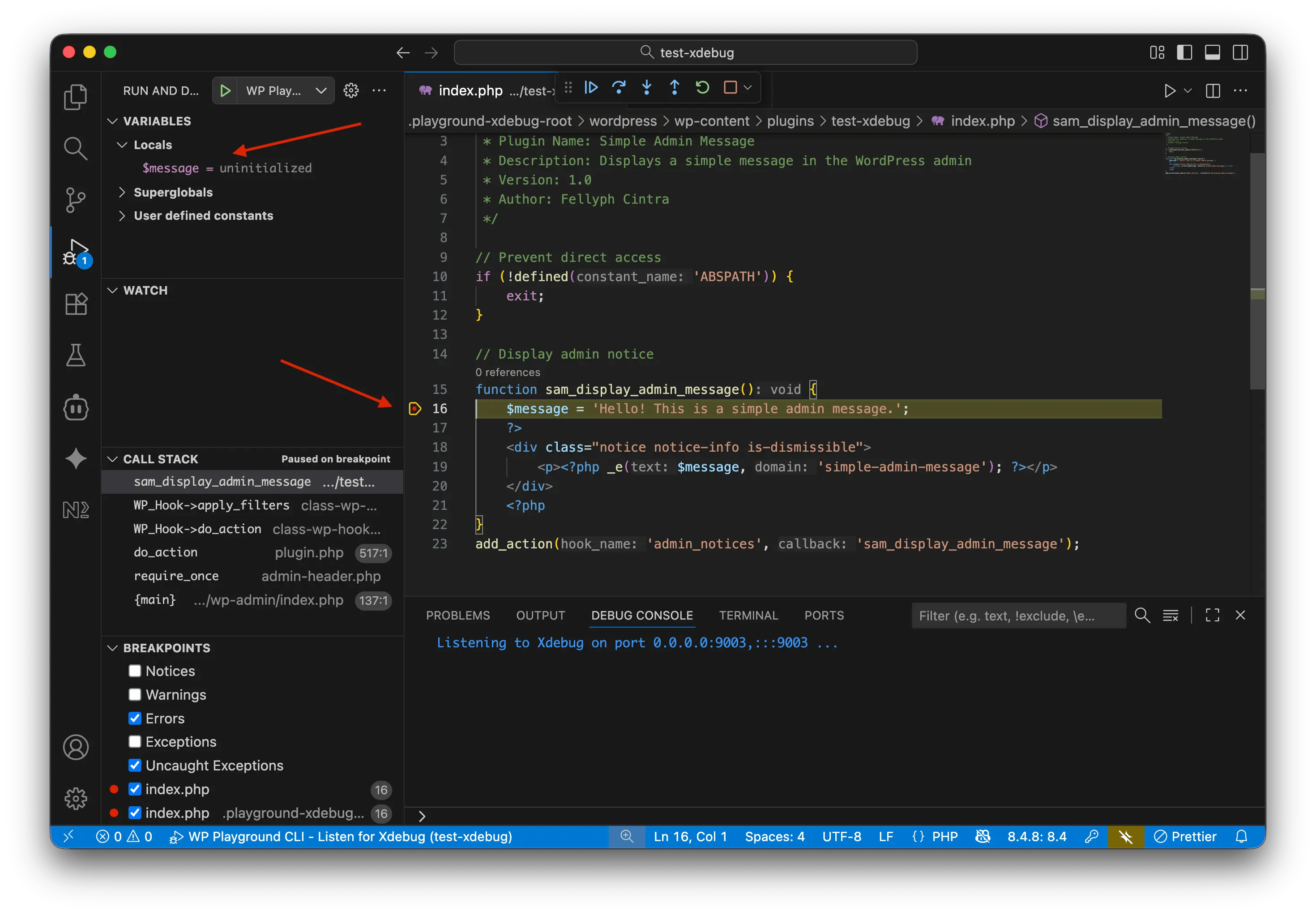
Task: Open Source Control view
Action: click(x=76, y=200)
